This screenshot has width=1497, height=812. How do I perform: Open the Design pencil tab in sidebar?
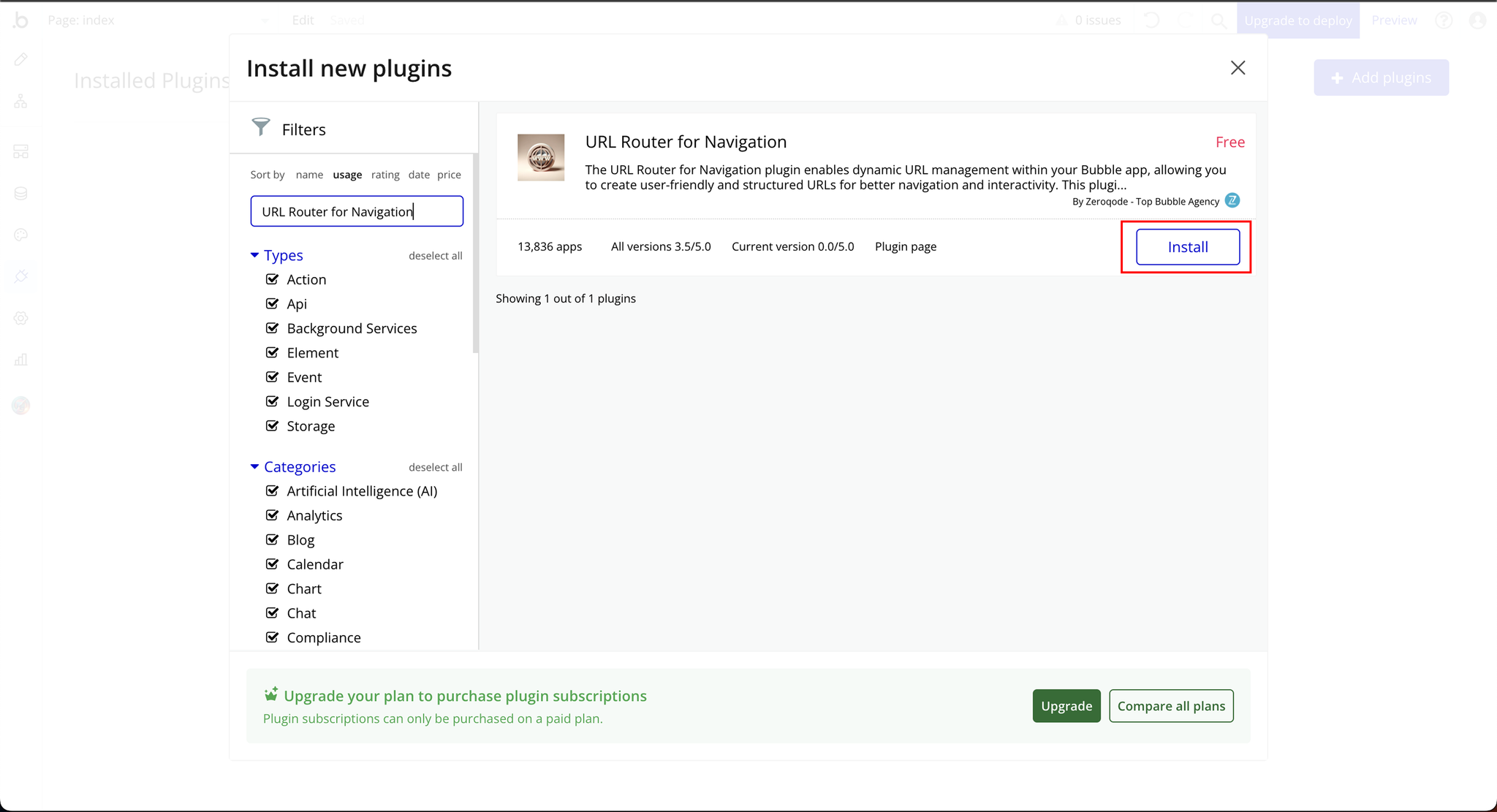tap(20, 59)
